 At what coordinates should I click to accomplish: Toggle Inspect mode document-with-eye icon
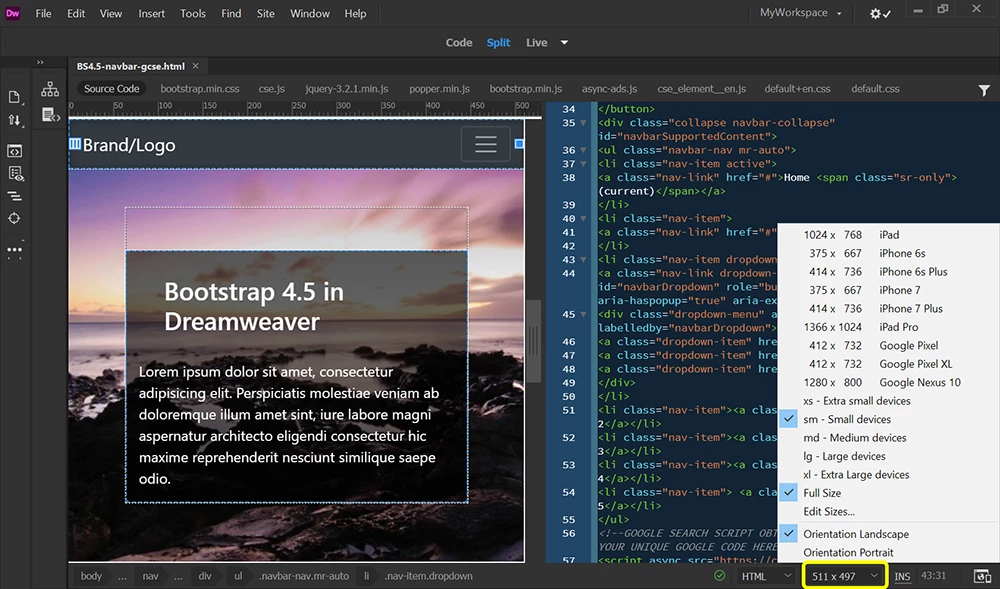[x=15, y=173]
